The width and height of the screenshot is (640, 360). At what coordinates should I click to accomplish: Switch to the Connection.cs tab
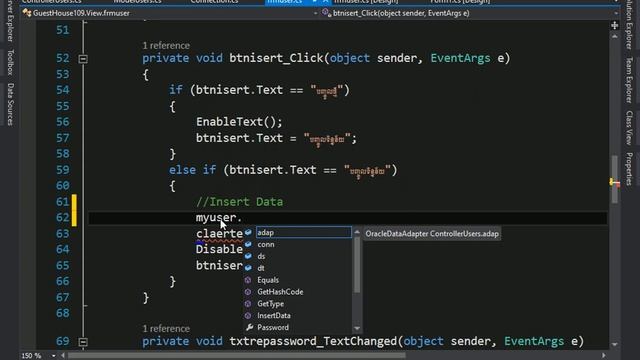tap(214, 2)
